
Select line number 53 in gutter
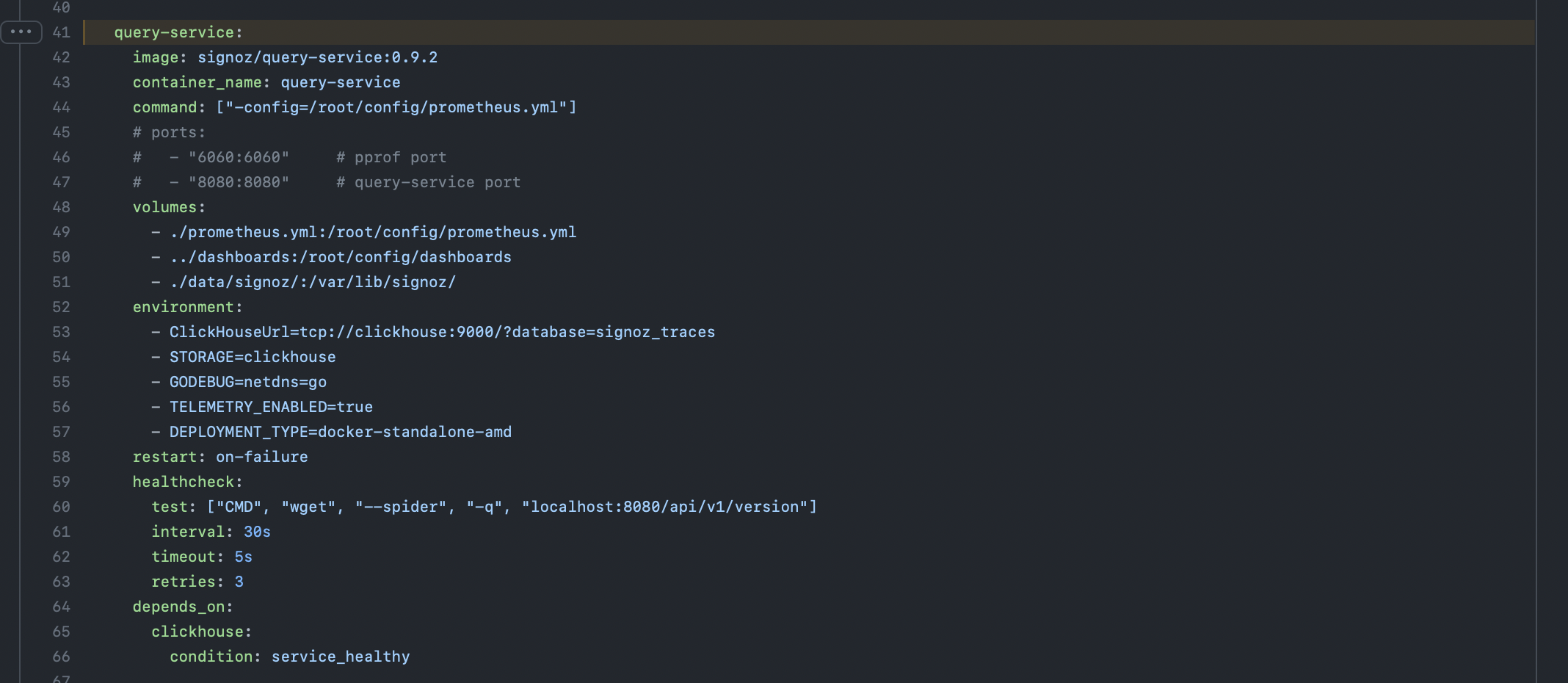(x=62, y=332)
